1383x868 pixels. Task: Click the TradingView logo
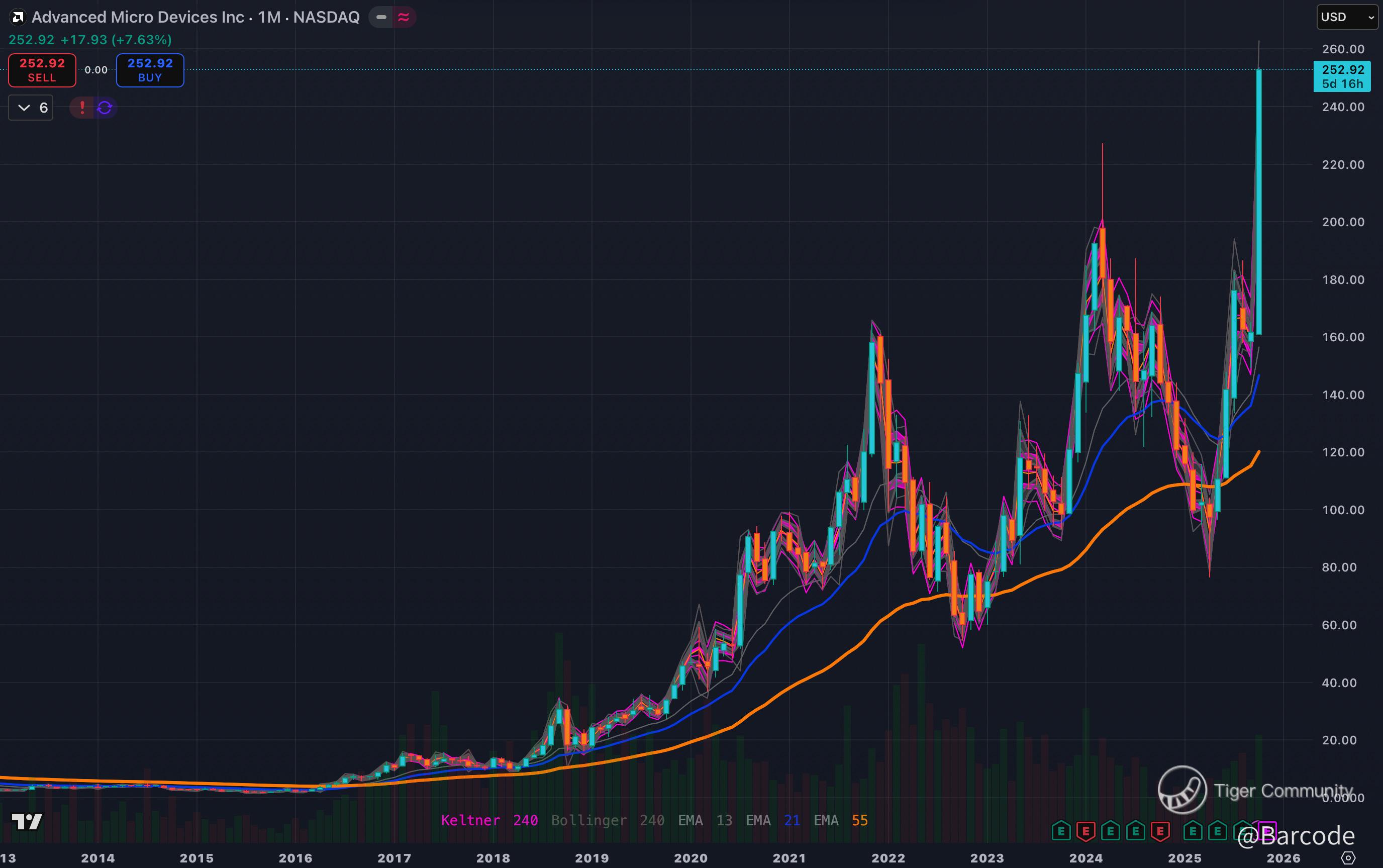click(27, 821)
